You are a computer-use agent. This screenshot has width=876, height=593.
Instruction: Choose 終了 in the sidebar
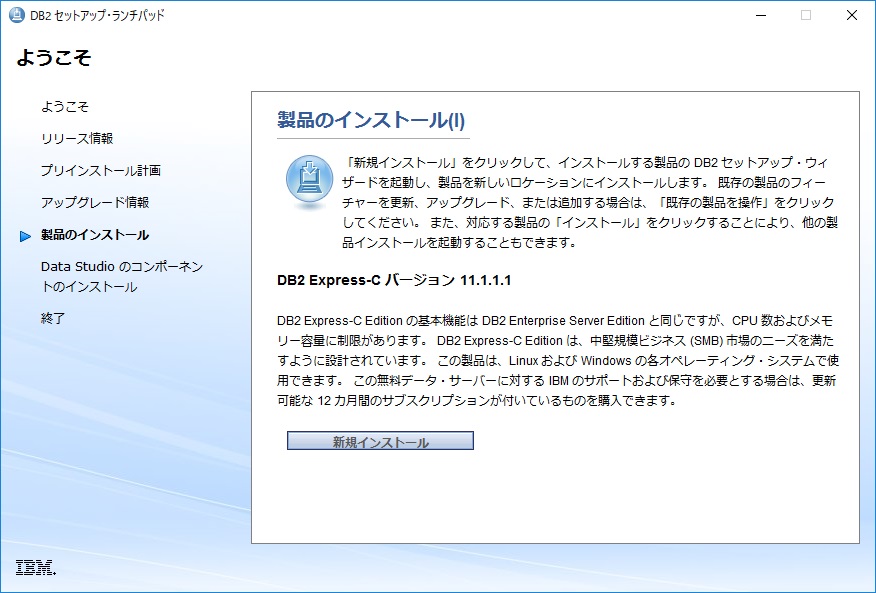pos(53,319)
